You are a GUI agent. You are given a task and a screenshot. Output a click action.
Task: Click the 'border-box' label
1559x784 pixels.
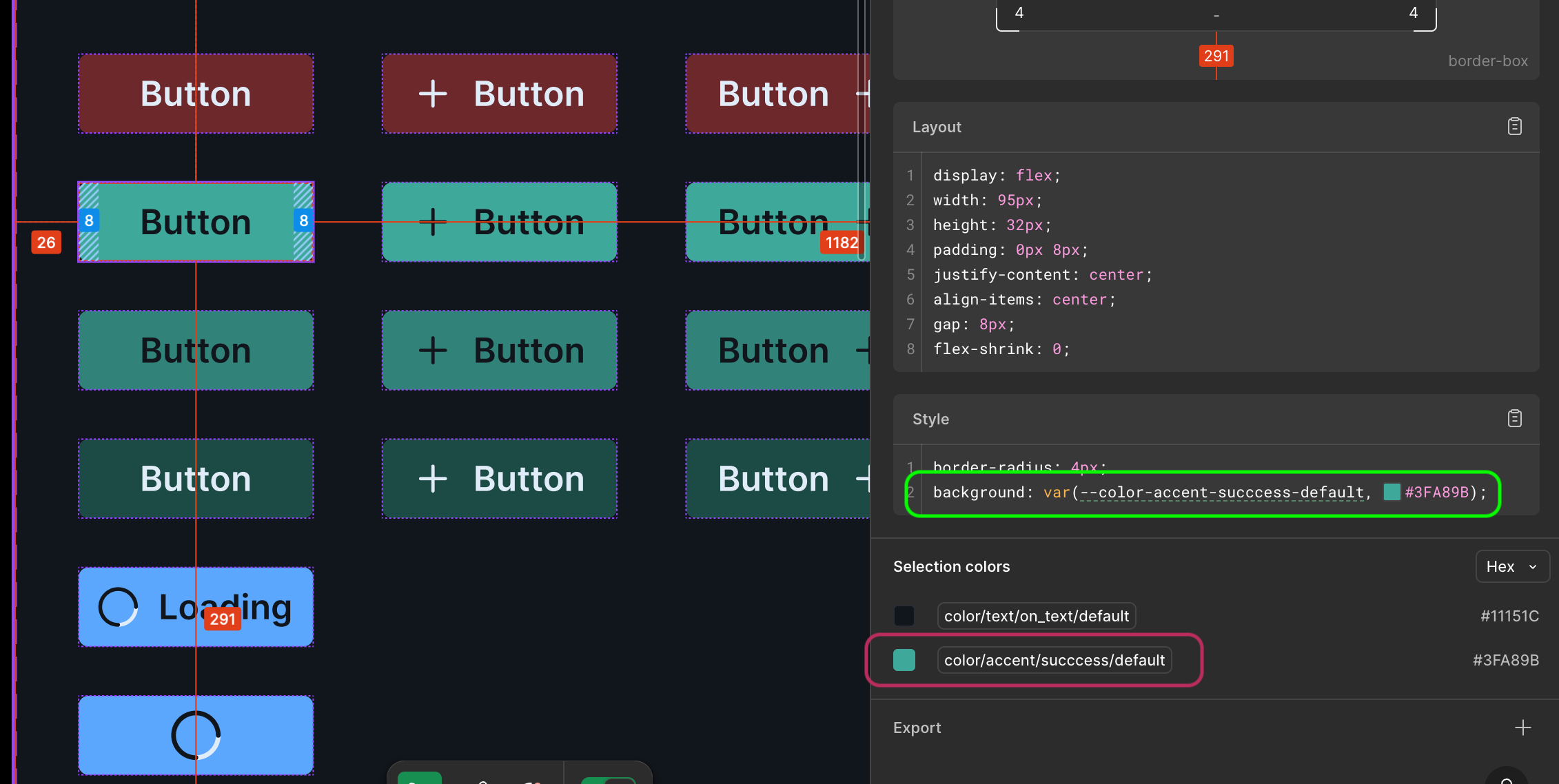coord(1488,61)
